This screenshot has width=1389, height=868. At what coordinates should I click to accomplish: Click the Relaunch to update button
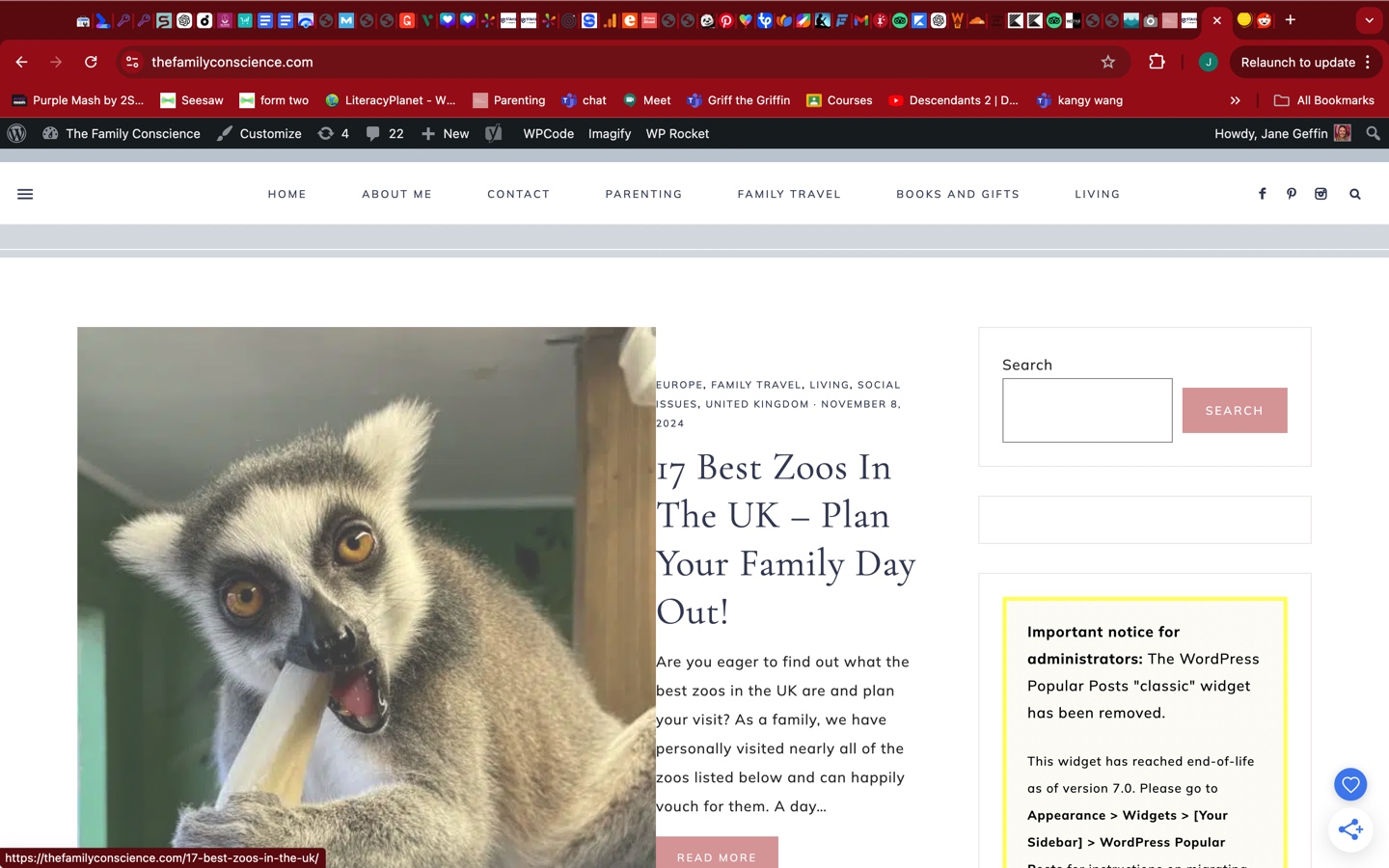[1297, 62]
